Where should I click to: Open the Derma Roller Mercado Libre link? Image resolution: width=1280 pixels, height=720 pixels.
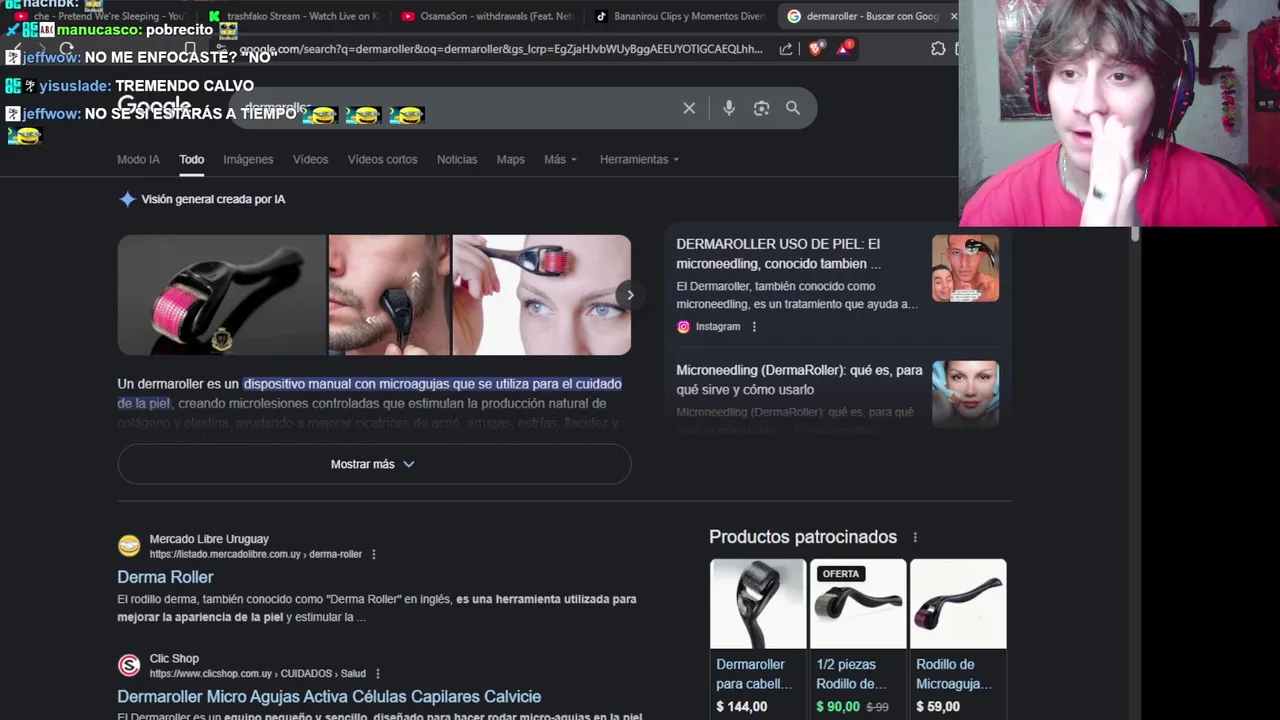coord(165,577)
